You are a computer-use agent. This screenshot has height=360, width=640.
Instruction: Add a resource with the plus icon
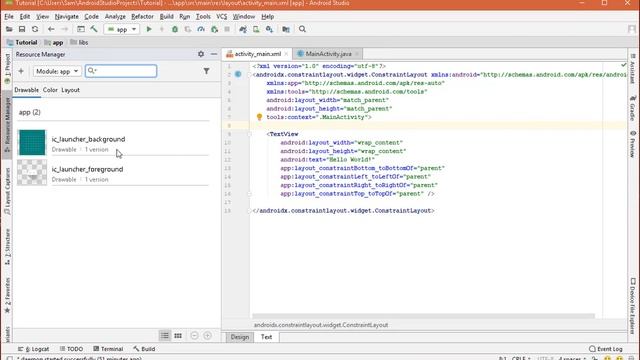(x=21, y=71)
